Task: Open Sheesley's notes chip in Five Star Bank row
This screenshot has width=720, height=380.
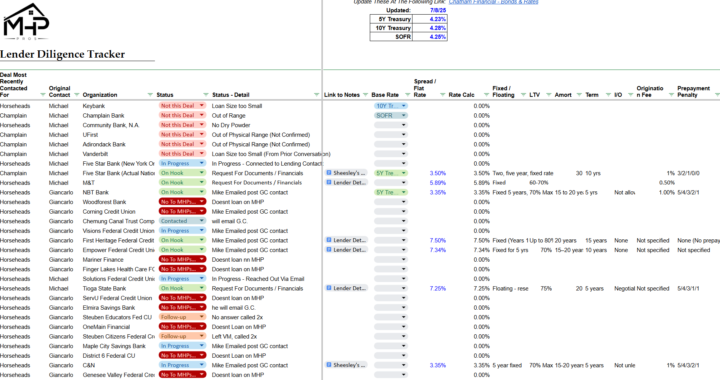Action: [347, 173]
